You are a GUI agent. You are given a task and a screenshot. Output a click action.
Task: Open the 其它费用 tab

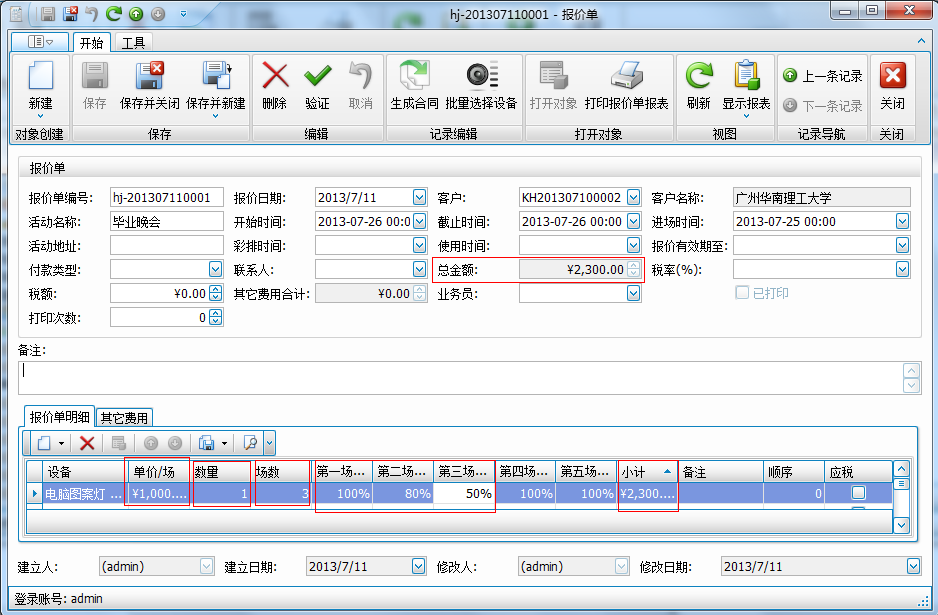tap(124, 418)
